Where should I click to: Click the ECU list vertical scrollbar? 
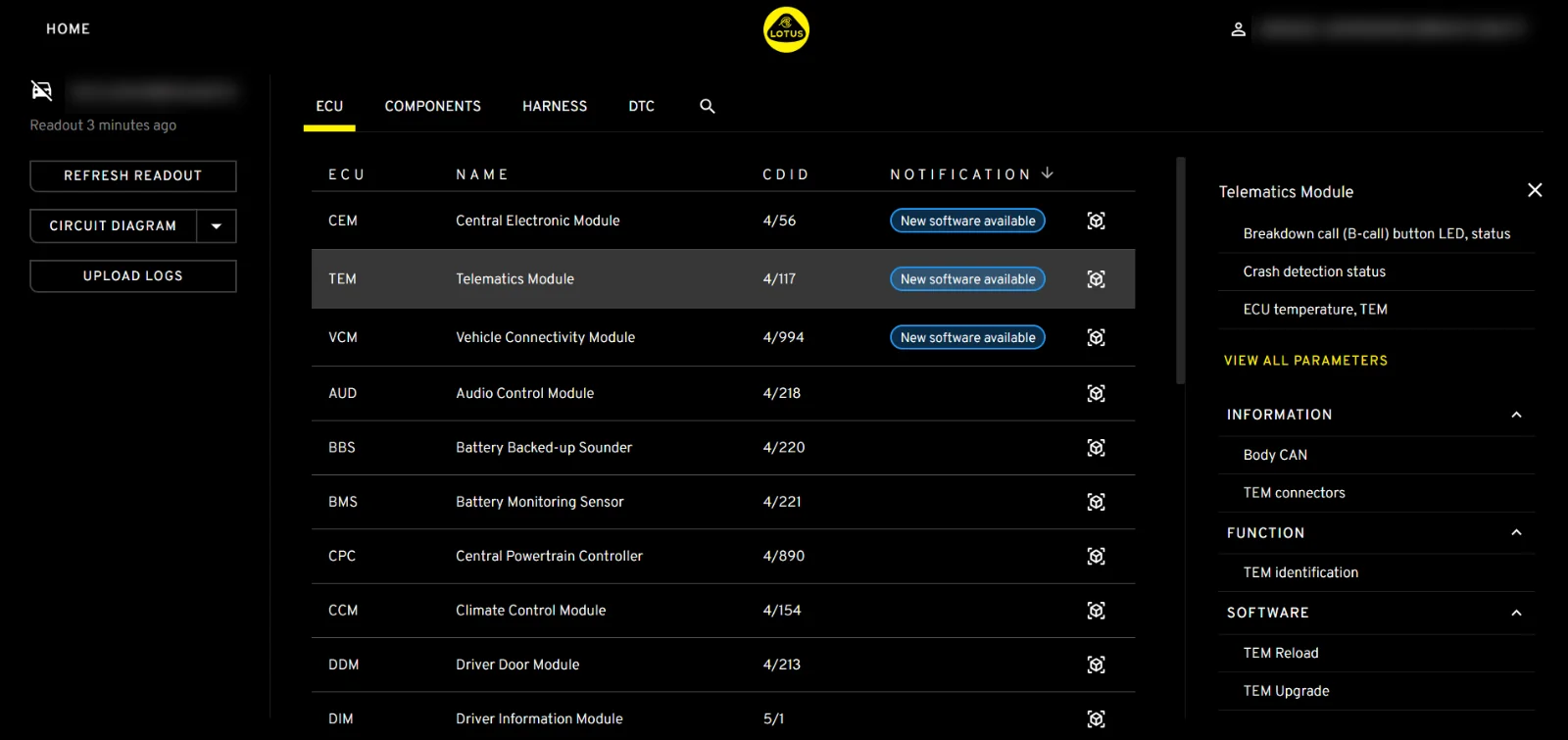pos(1180,271)
